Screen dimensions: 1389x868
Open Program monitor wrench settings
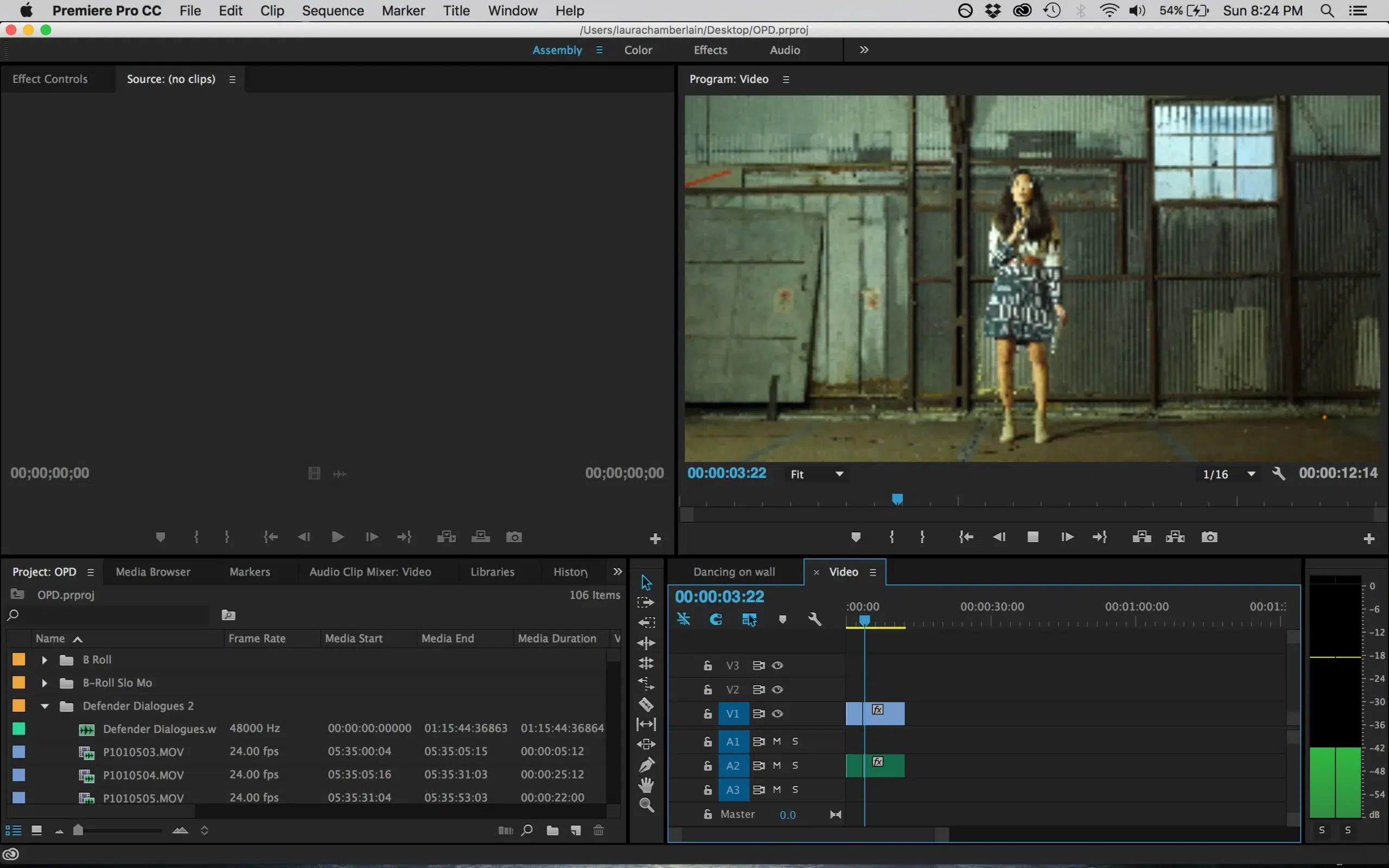coord(1278,474)
